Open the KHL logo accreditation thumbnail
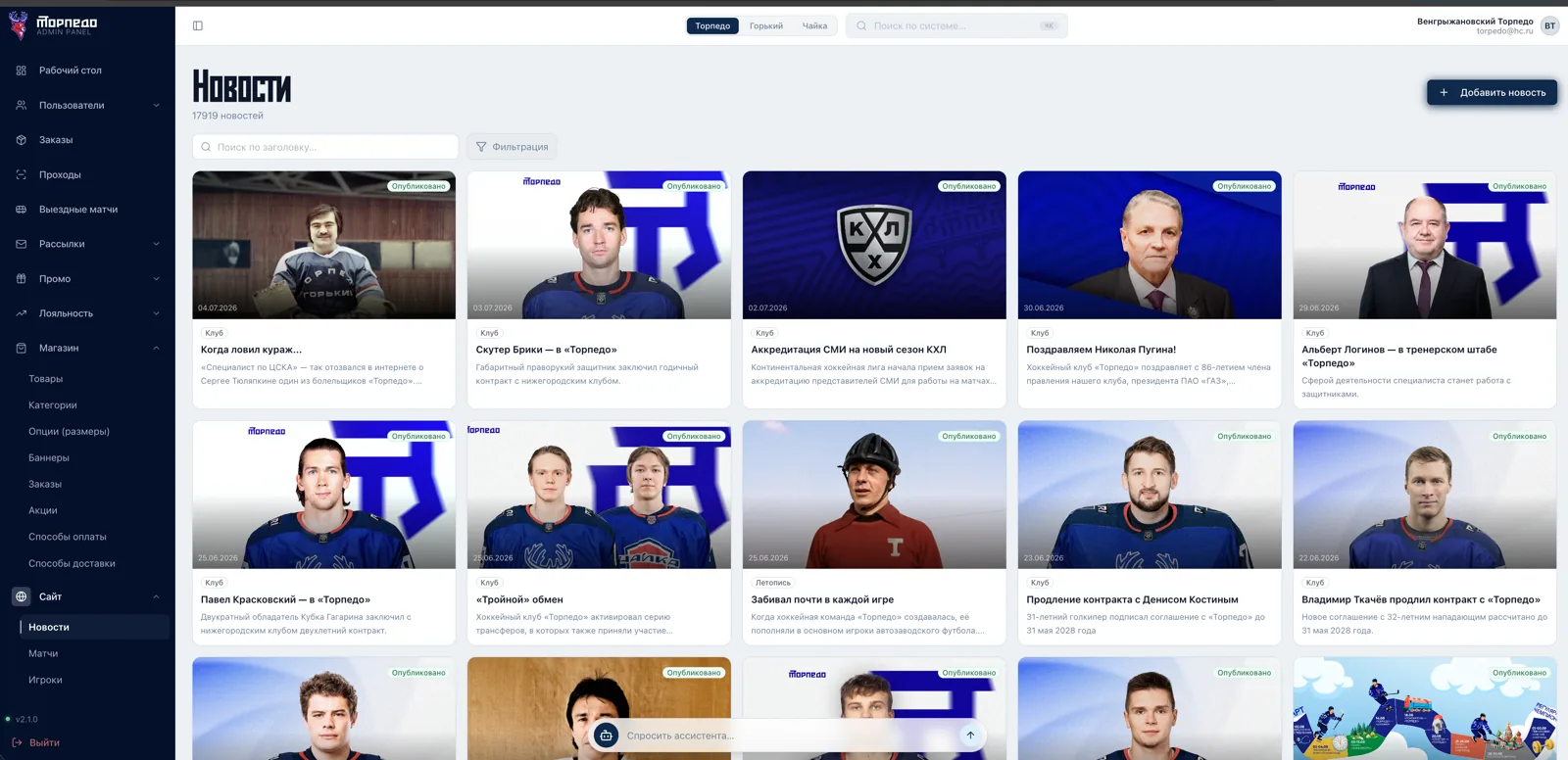The height and width of the screenshot is (760, 1568). click(874, 245)
